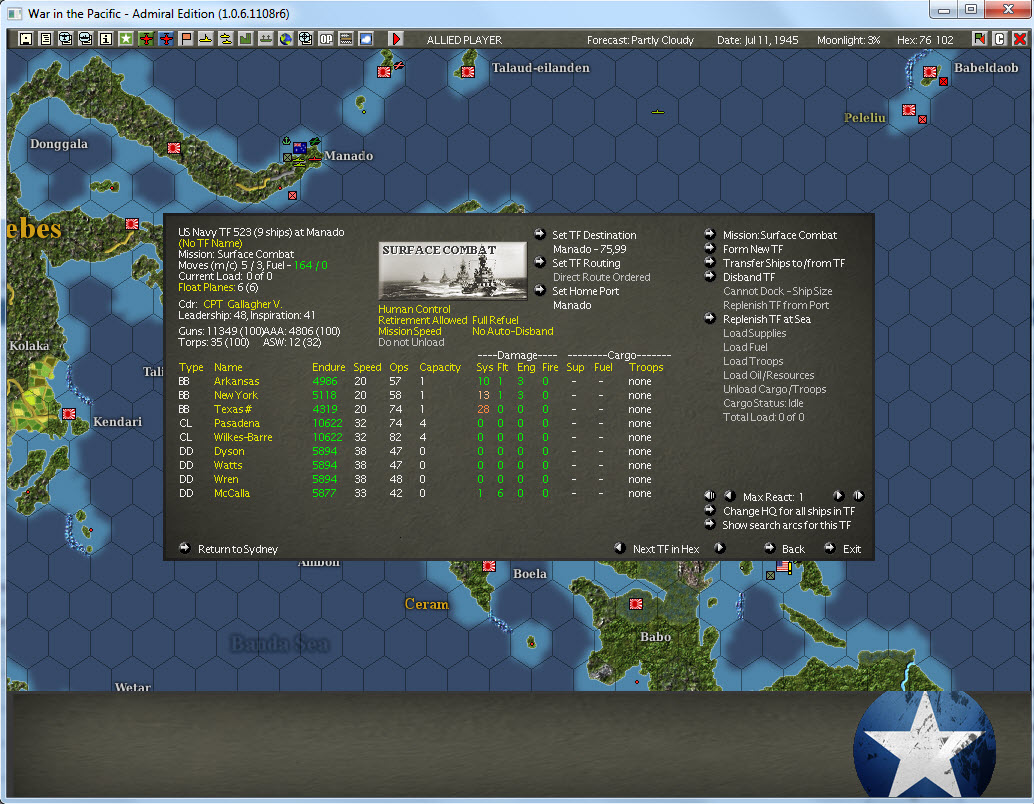Set Max React to maximum with rightmost arrow

coord(858,496)
